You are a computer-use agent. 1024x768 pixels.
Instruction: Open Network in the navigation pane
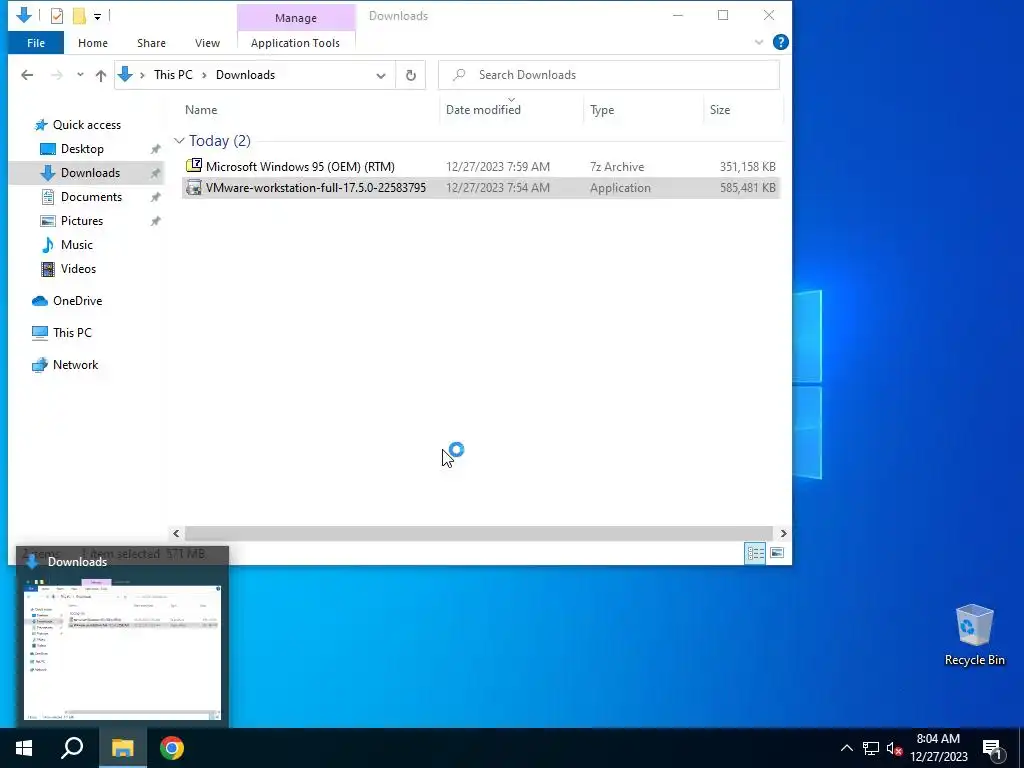(x=75, y=365)
